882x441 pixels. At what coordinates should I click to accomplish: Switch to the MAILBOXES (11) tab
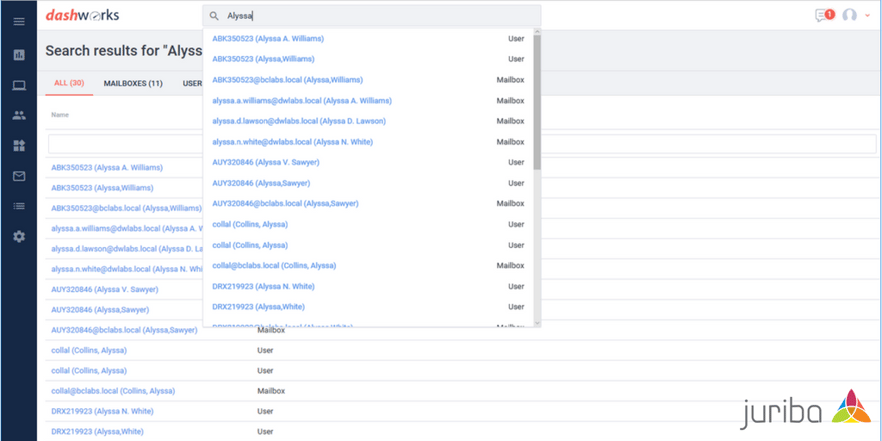[x=133, y=83]
